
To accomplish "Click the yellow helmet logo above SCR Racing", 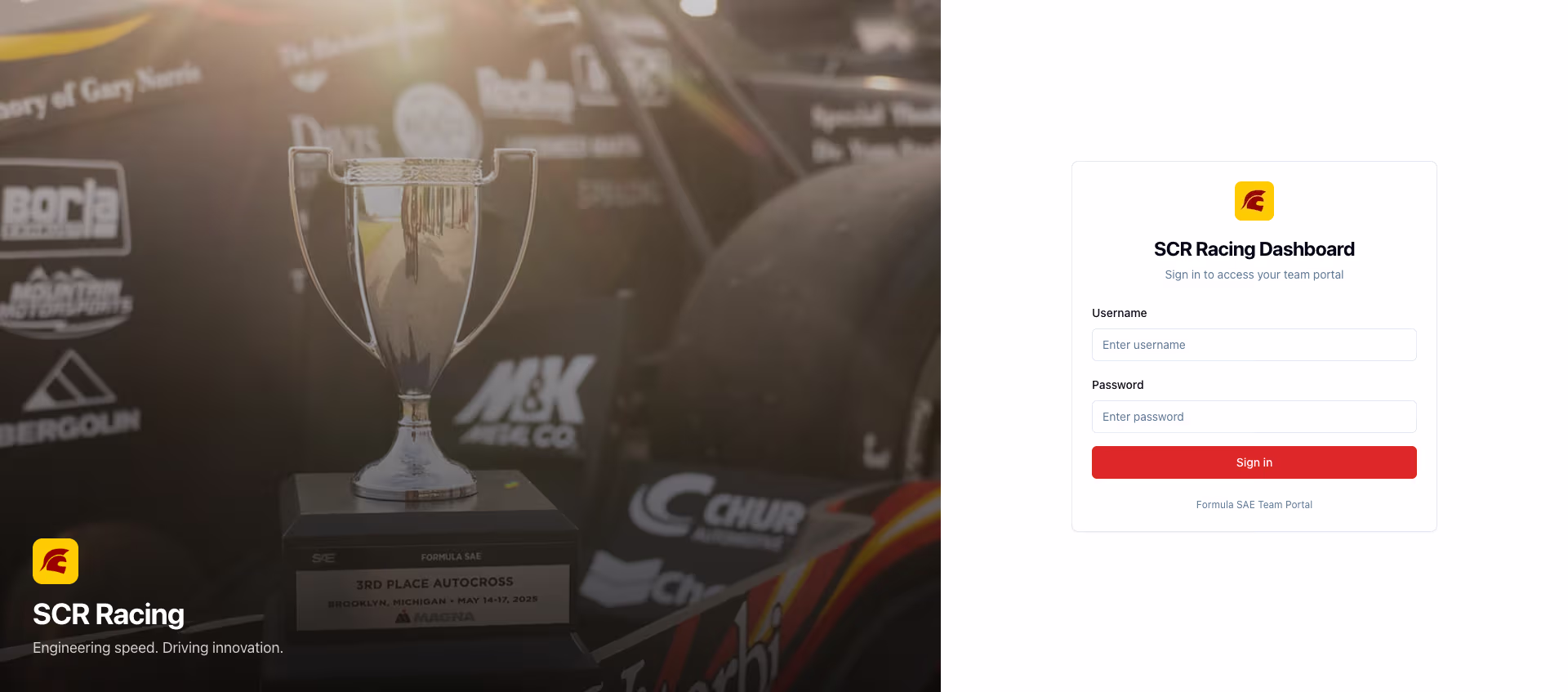I will point(56,561).
